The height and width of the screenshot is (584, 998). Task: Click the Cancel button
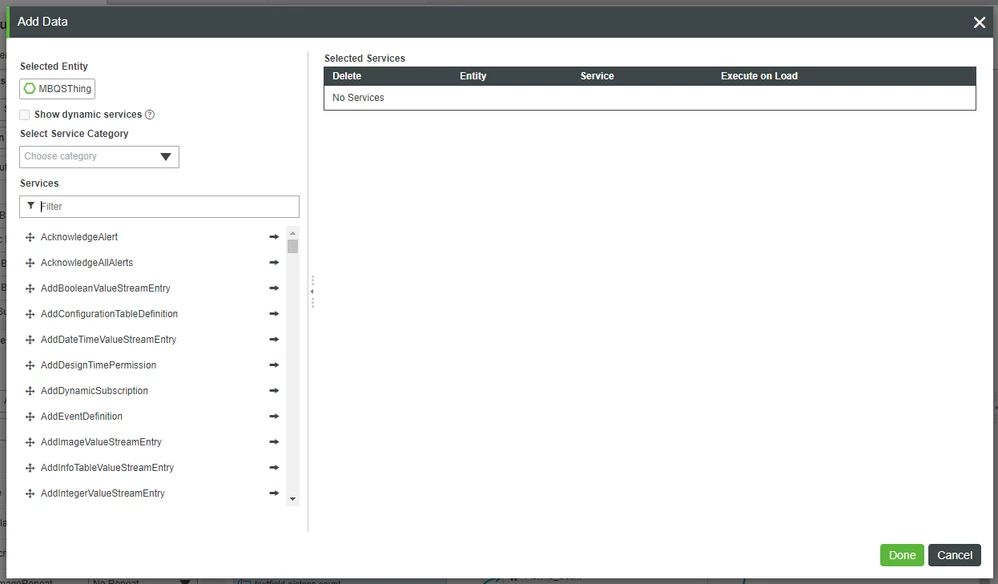pyautogui.click(x=954, y=555)
